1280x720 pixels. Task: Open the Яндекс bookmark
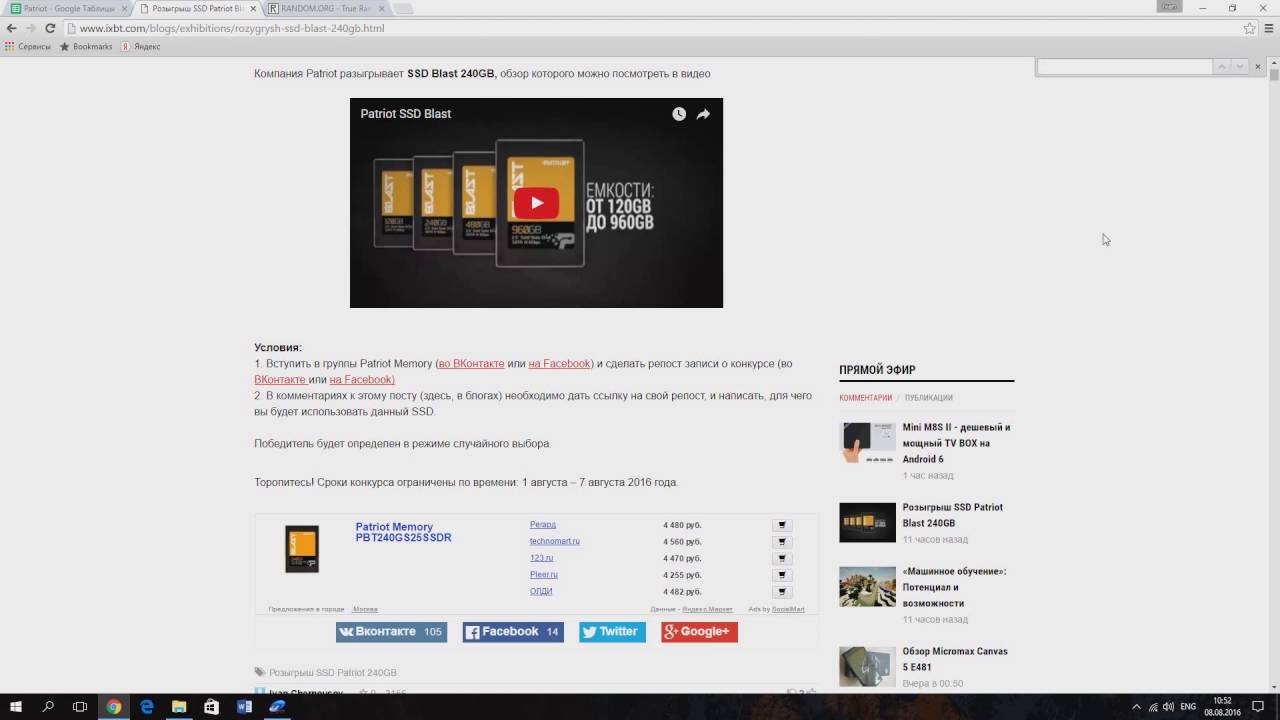coord(140,46)
